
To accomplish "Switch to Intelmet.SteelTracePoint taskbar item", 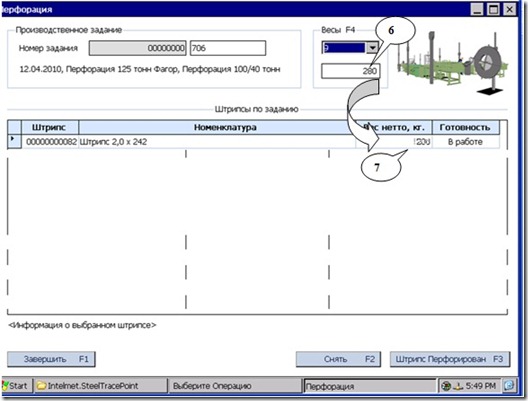I will coord(100,386).
